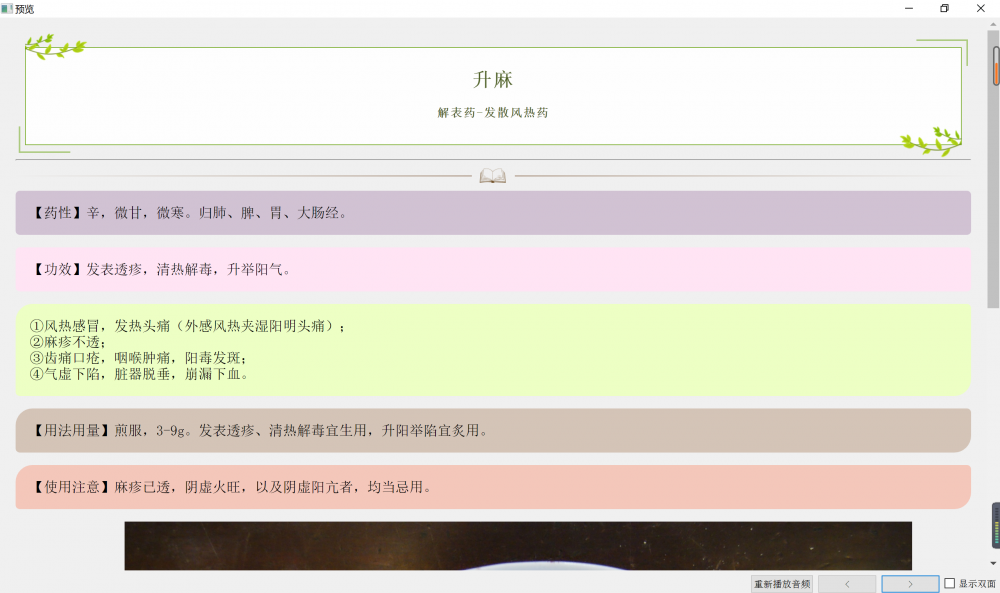This screenshot has height=593, width=1000.
Task: Go to the next card arrow button
Action: click(910, 583)
